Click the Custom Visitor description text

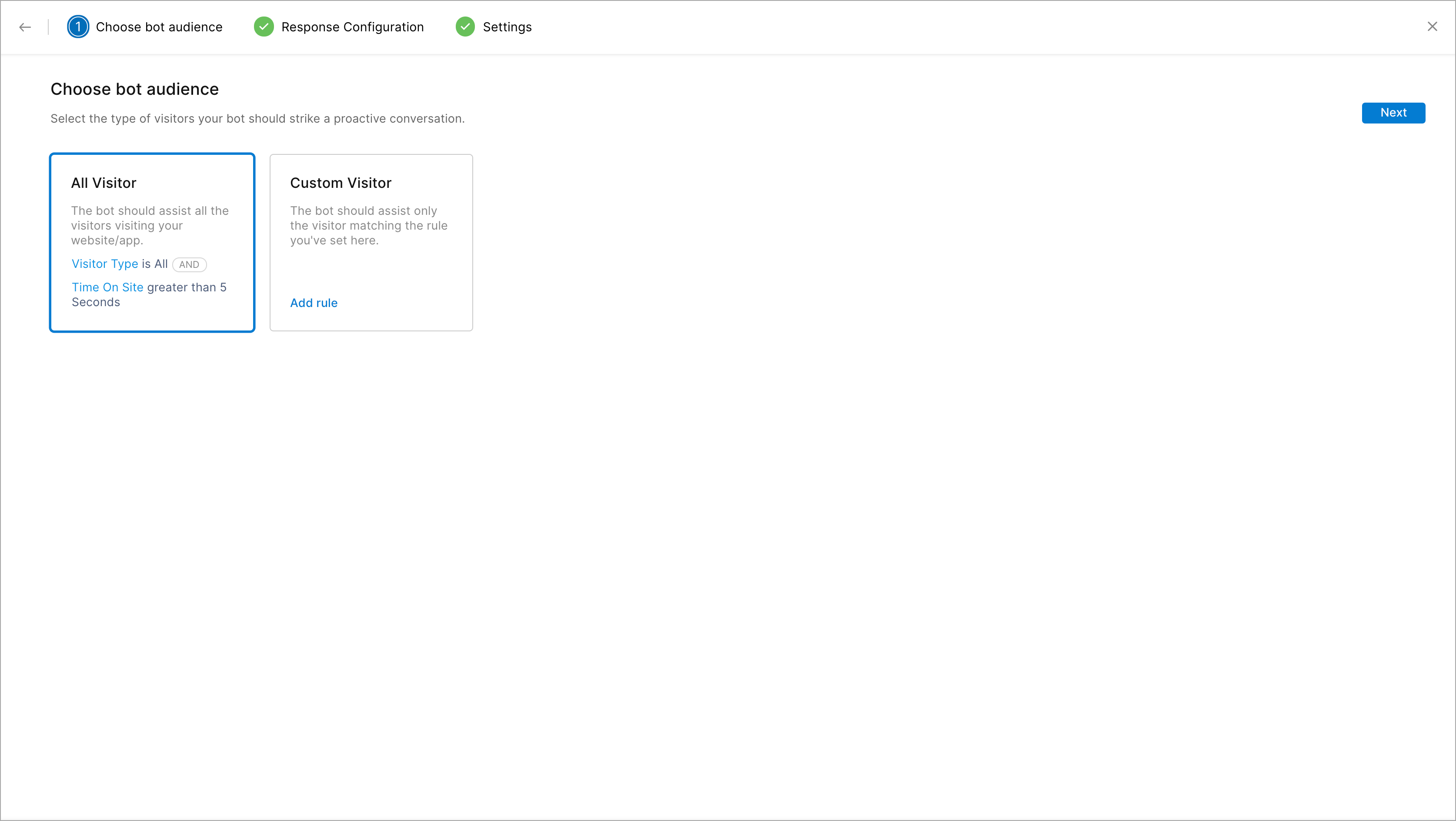point(368,225)
